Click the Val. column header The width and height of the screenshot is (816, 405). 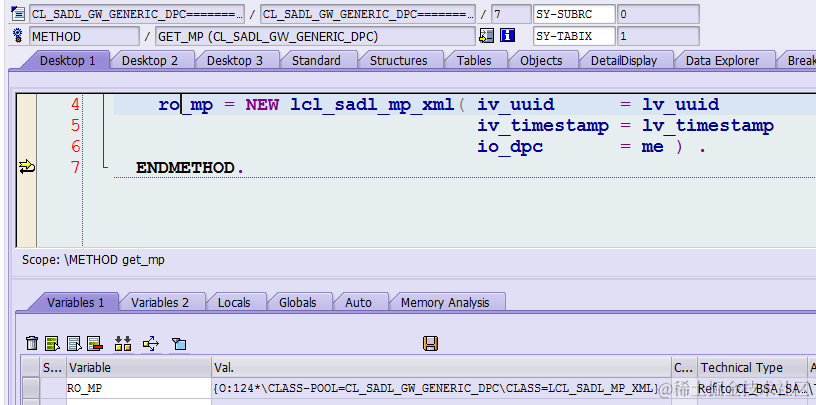[441, 368]
